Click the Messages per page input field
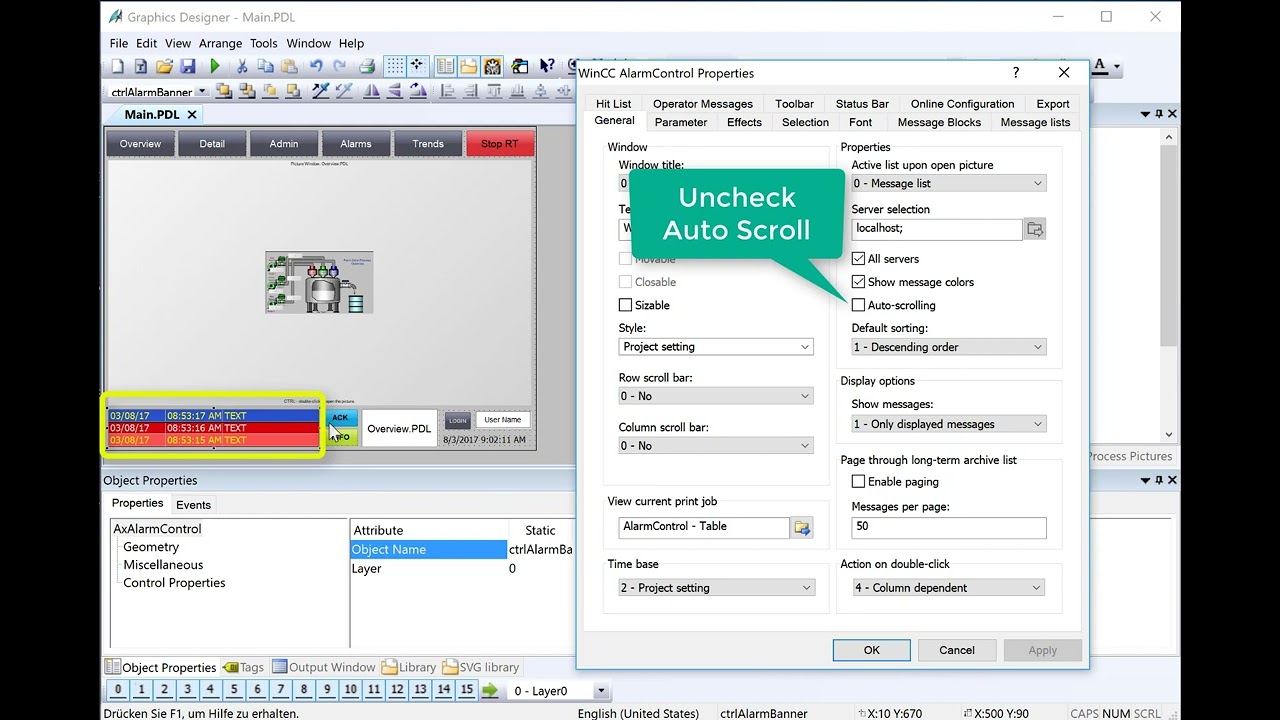This screenshot has height=720, width=1280. tap(949, 527)
